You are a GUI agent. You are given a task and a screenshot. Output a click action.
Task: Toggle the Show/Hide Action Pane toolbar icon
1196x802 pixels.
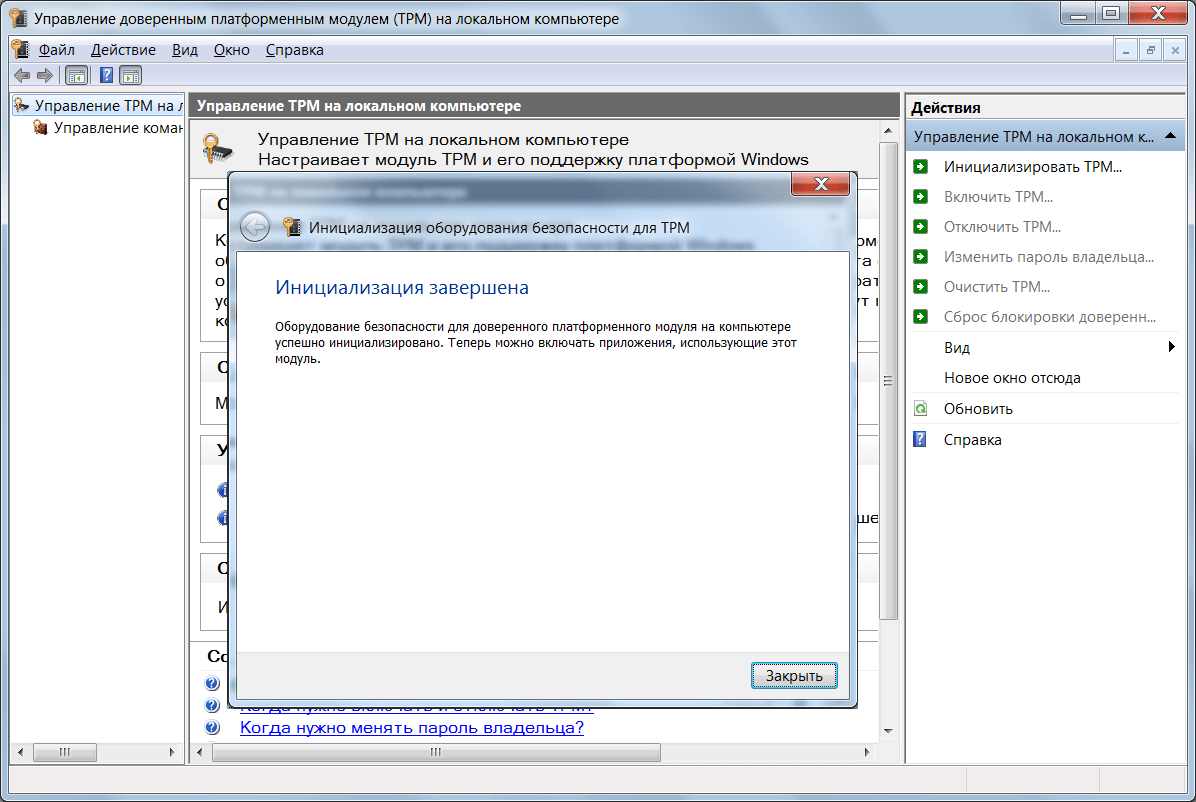coord(131,75)
